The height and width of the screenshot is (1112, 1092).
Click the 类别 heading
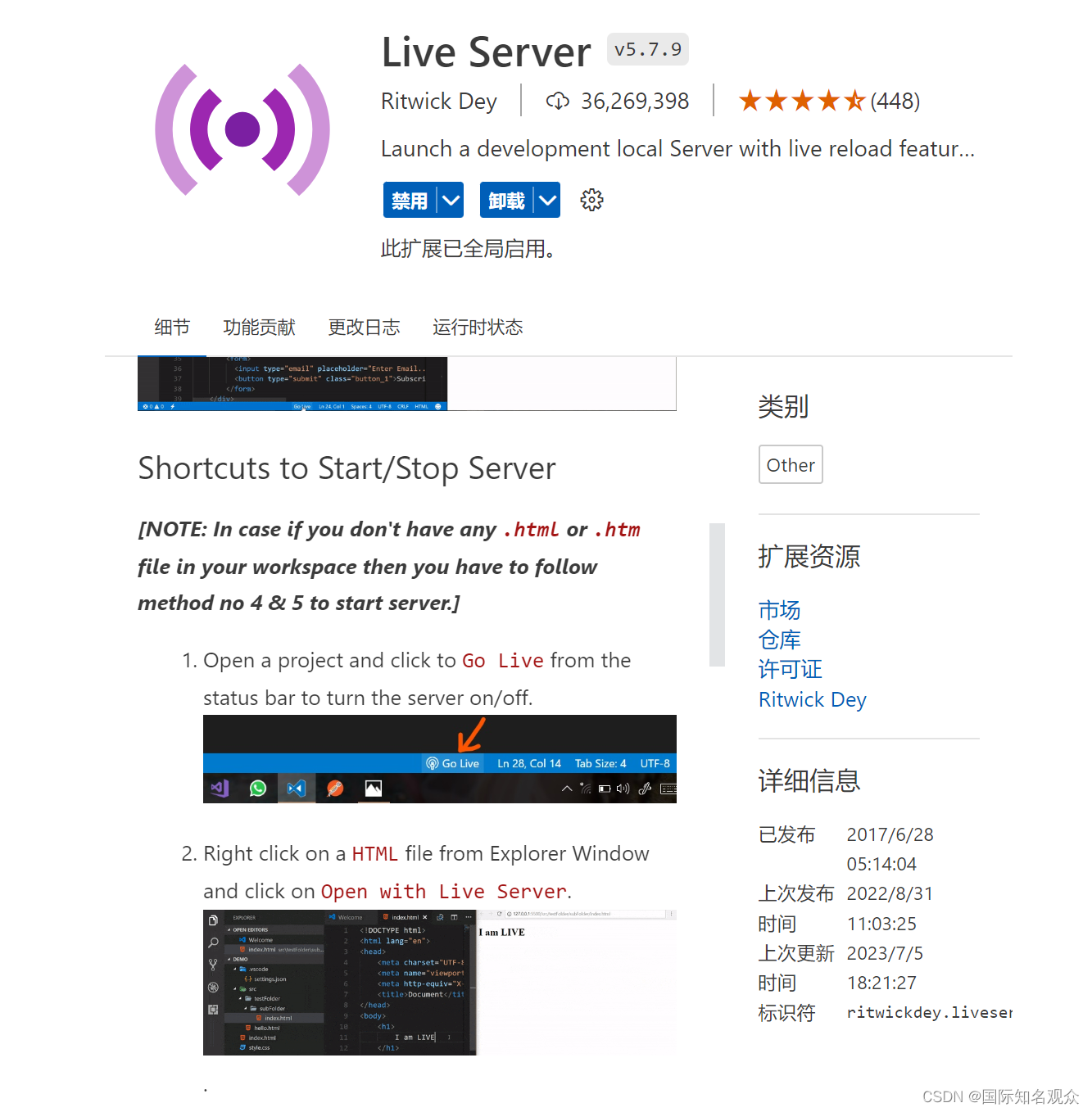(x=783, y=406)
